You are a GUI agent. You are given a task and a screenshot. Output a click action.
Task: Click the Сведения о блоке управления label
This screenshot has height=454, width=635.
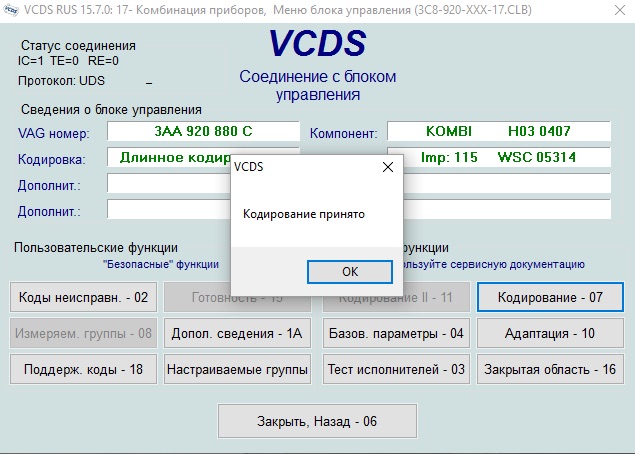[111, 109]
